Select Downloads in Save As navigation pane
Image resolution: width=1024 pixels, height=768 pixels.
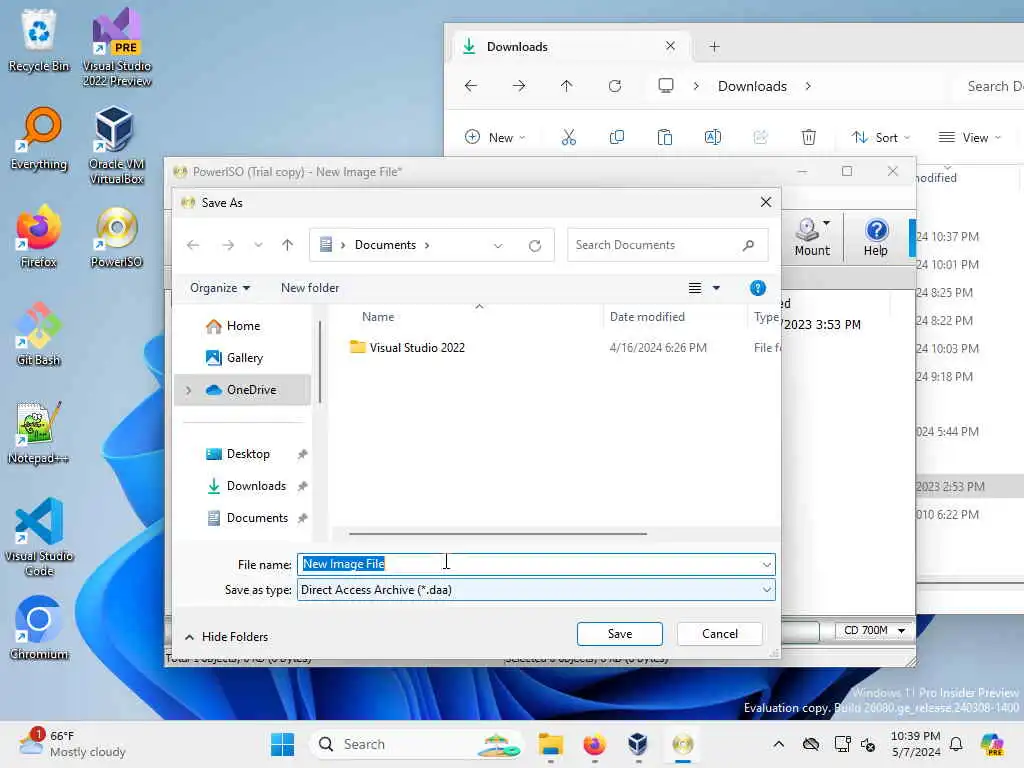[x=242, y=486]
